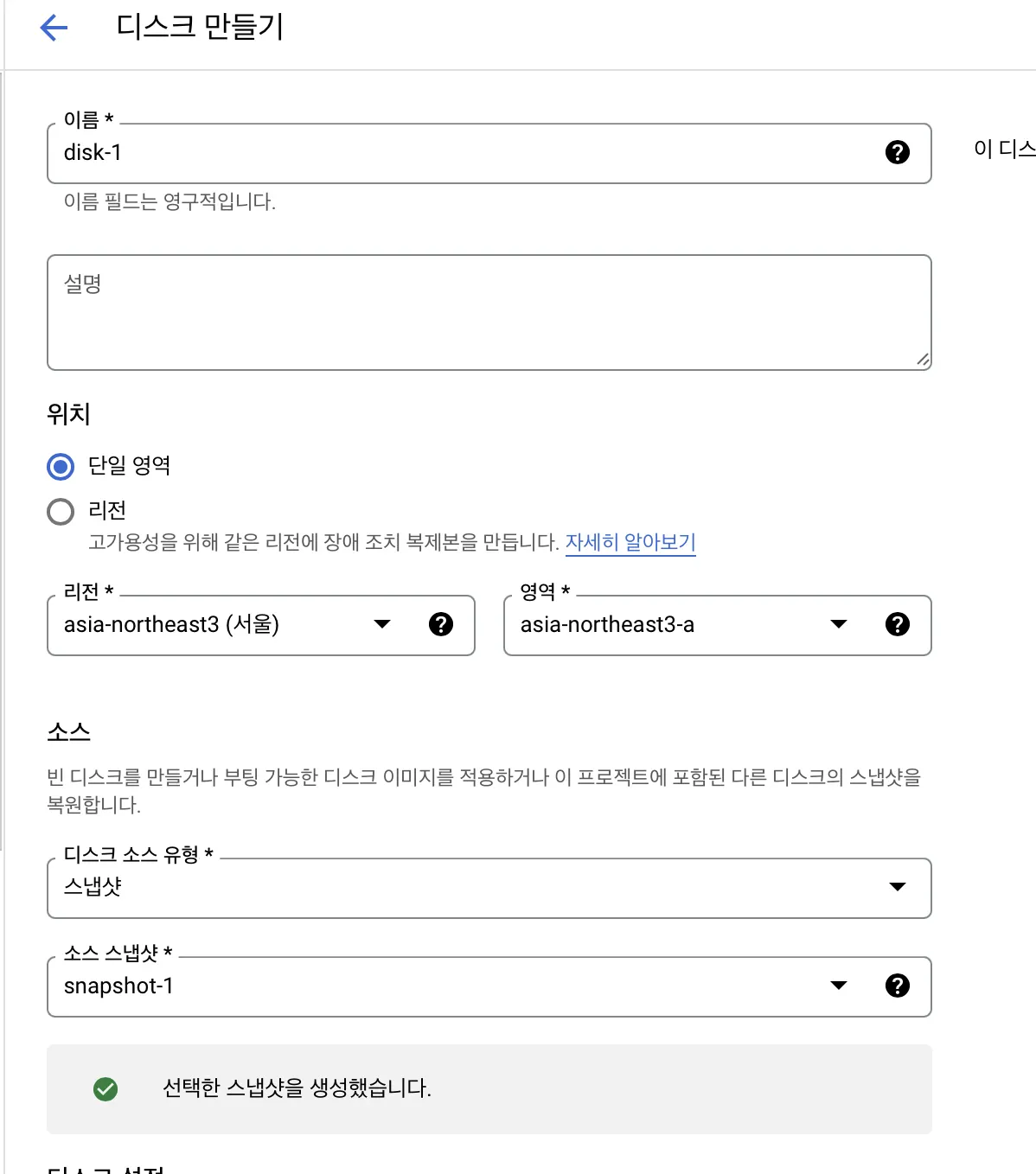Click the 위치 section heading

(69, 415)
